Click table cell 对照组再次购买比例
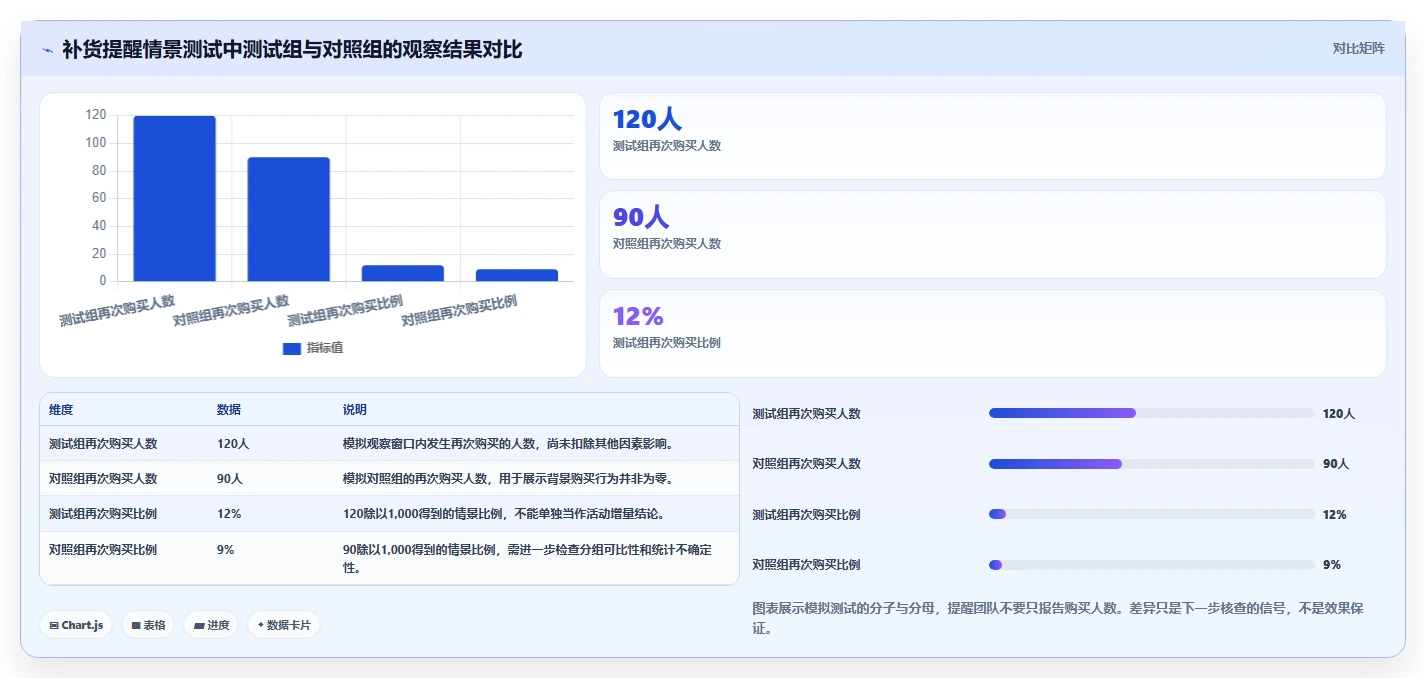Image resolution: width=1426 pixels, height=678 pixels. (103, 549)
